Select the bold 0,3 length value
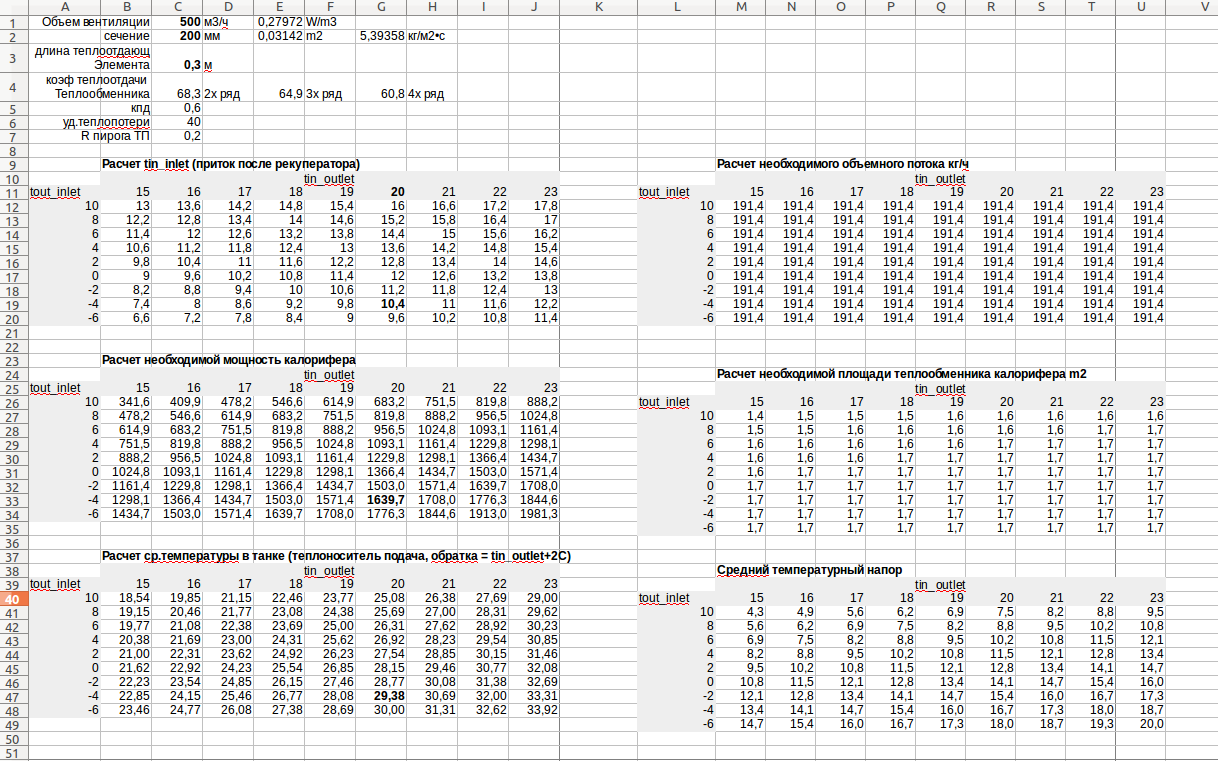Viewport: 1218px width, 761px height. [x=192, y=65]
